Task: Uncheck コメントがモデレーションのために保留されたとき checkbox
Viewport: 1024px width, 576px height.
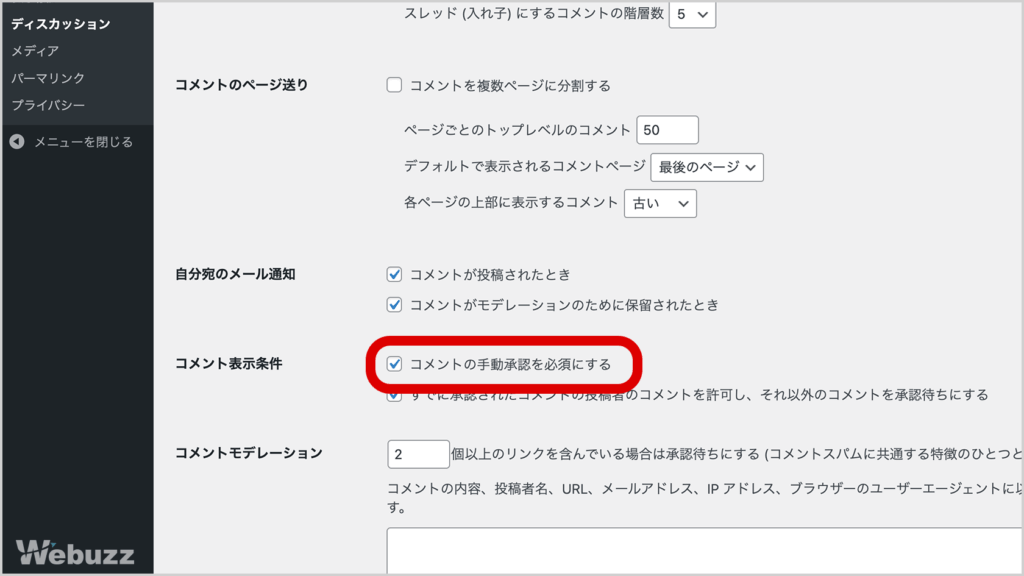Action: click(394, 305)
